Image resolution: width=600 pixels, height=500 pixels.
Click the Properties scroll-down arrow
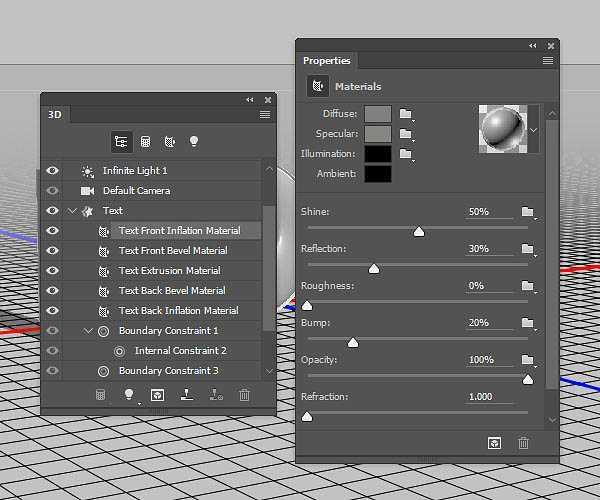[x=552, y=420]
